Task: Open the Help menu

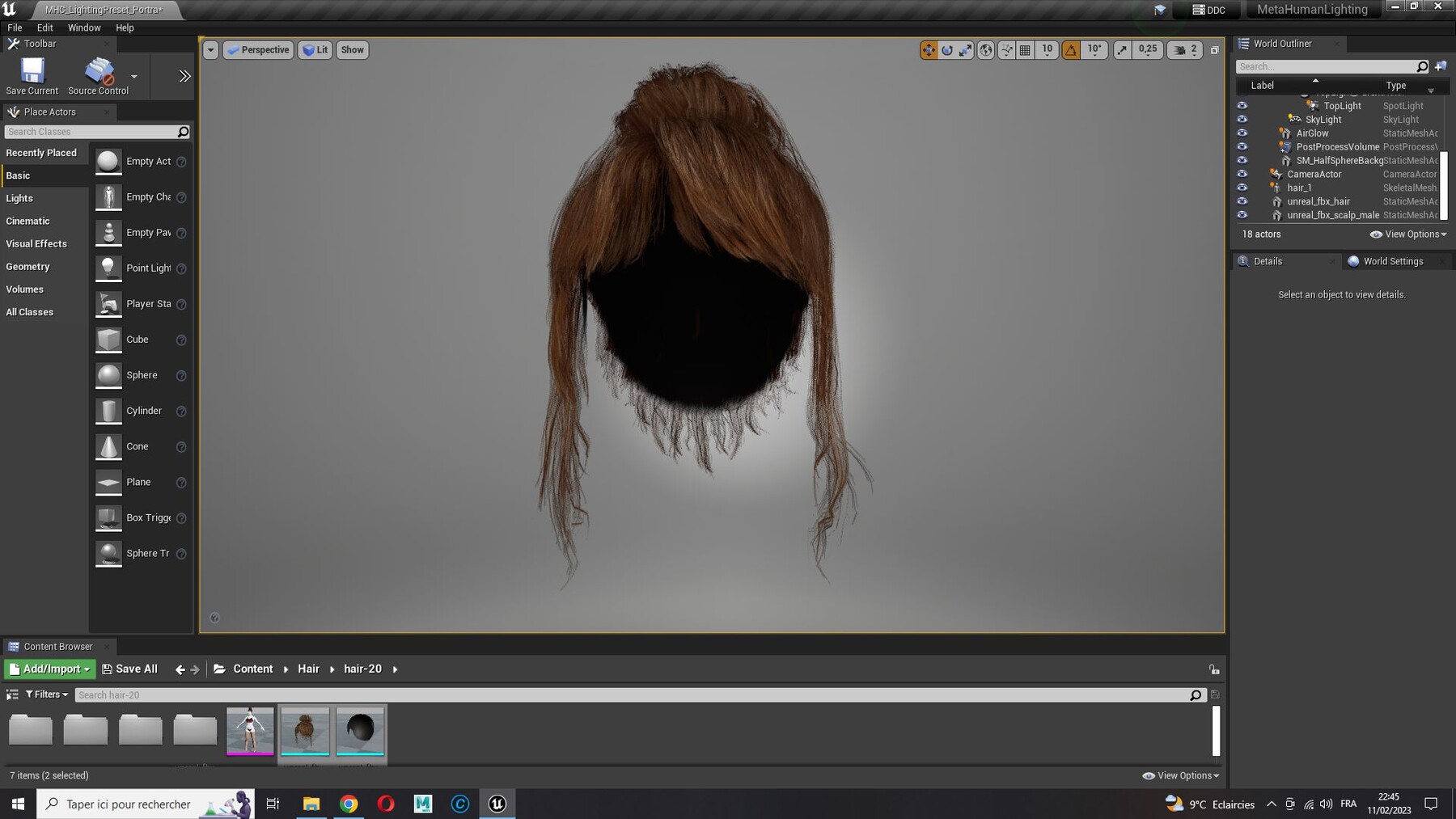Action: [x=125, y=27]
